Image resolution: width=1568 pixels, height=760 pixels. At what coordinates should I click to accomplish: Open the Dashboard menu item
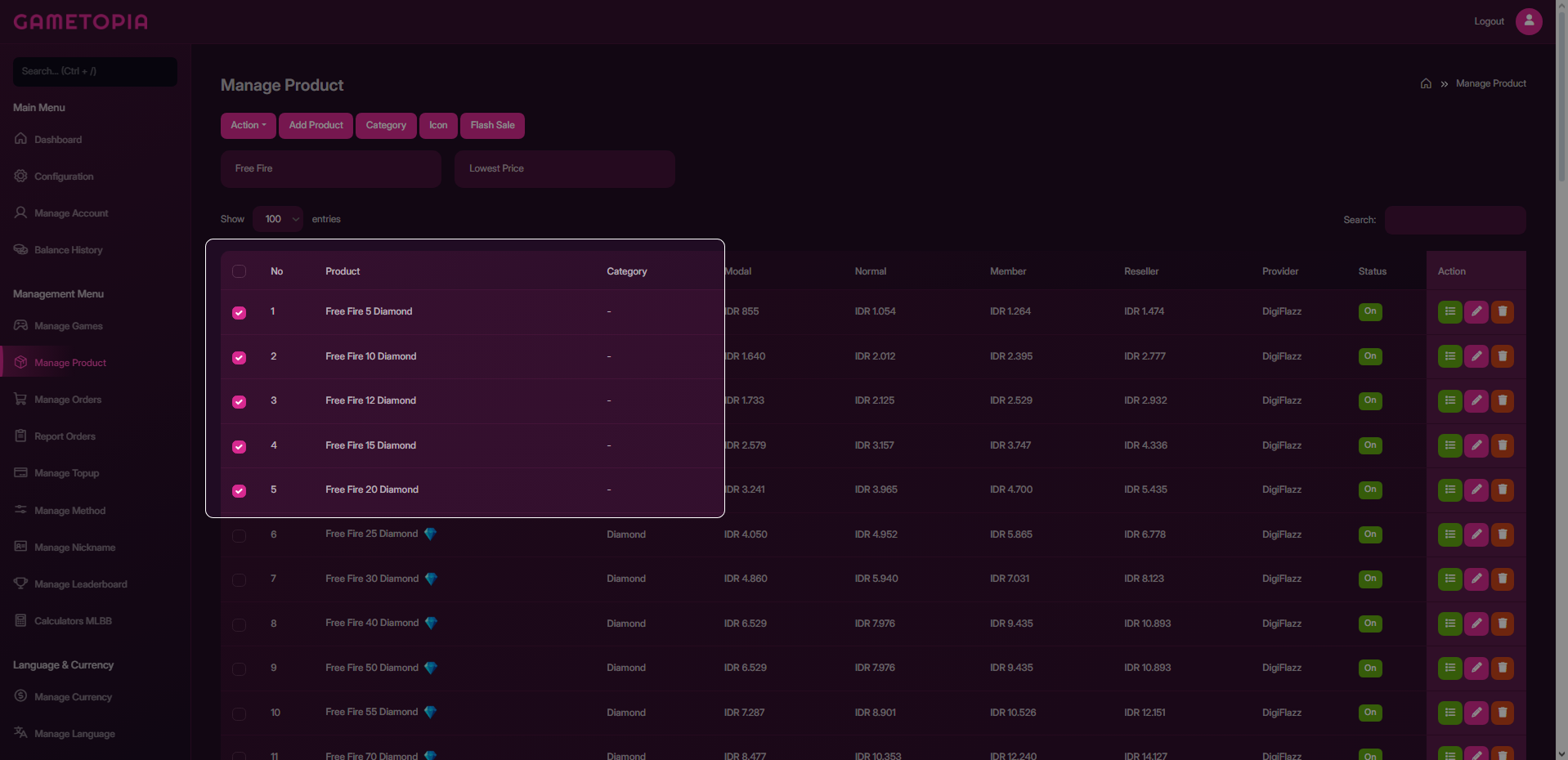click(58, 140)
